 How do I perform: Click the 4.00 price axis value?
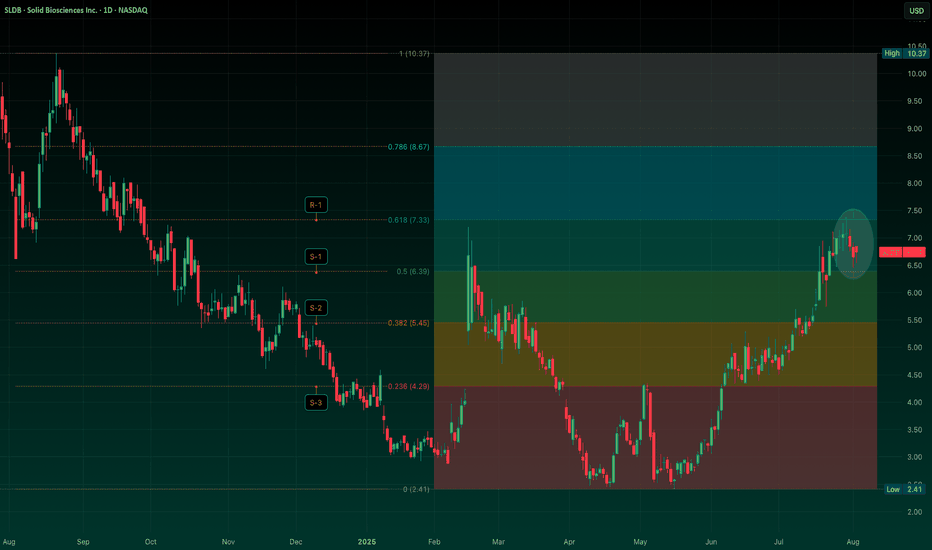[x=915, y=402]
